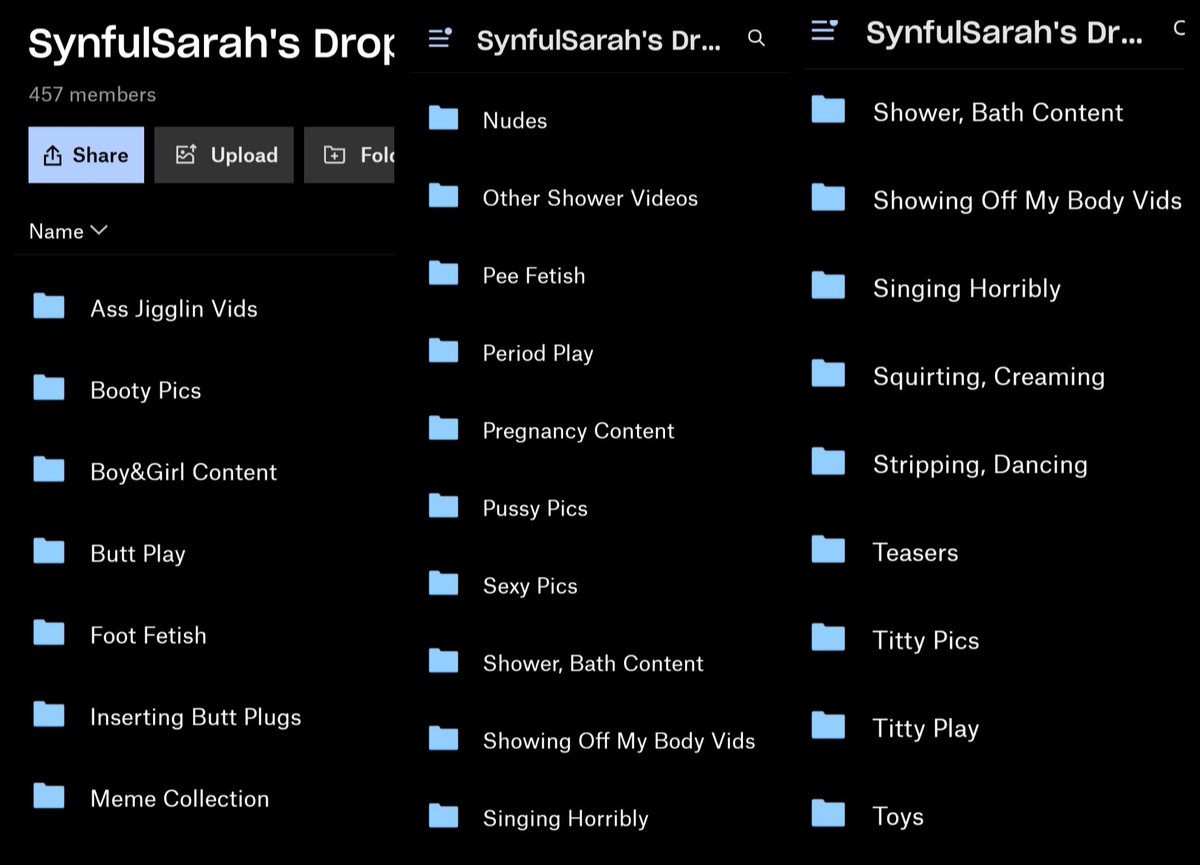
Task: Click the Boy&Girl Content folder icon
Action: pos(48,470)
